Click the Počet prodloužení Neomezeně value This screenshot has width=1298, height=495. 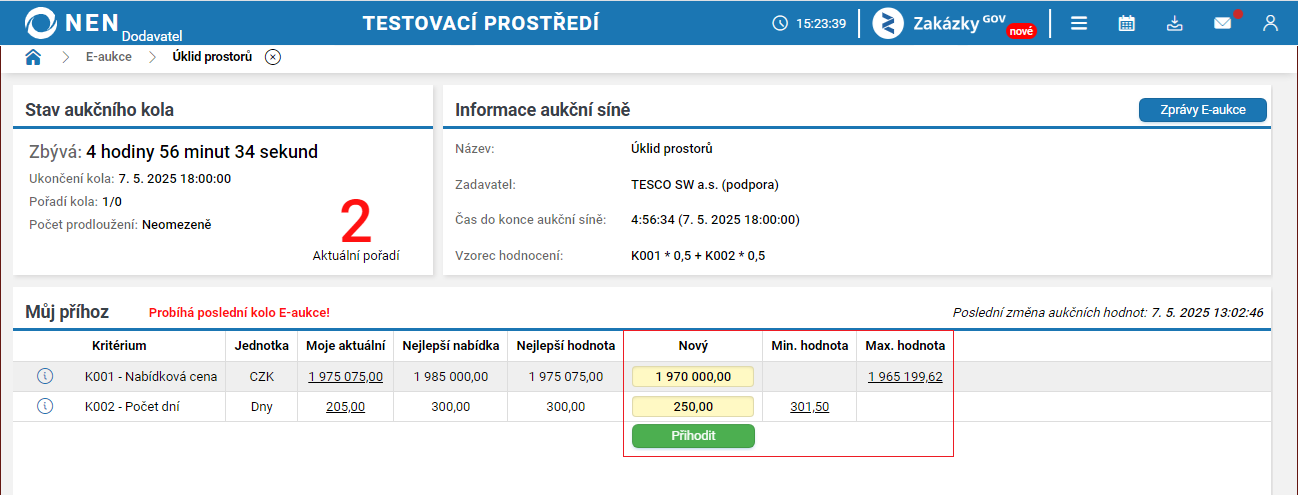click(177, 224)
